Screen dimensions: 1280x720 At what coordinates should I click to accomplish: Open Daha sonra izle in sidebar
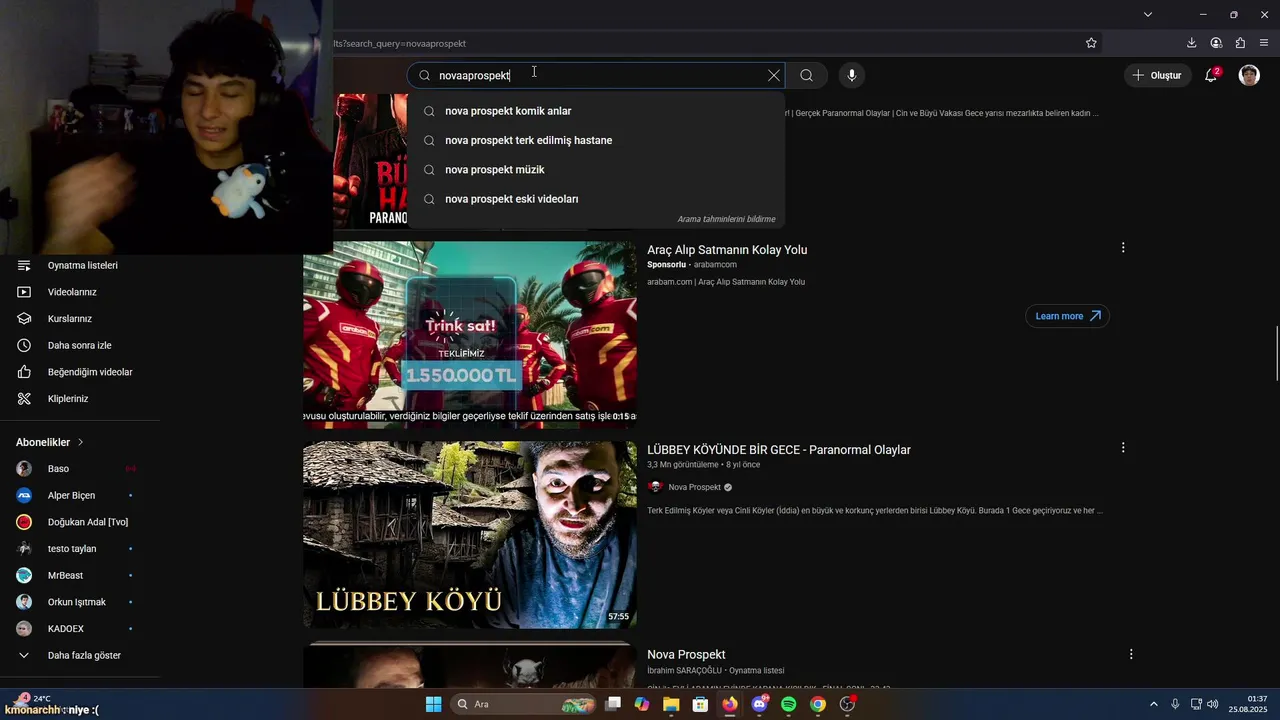[x=80, y=345]
